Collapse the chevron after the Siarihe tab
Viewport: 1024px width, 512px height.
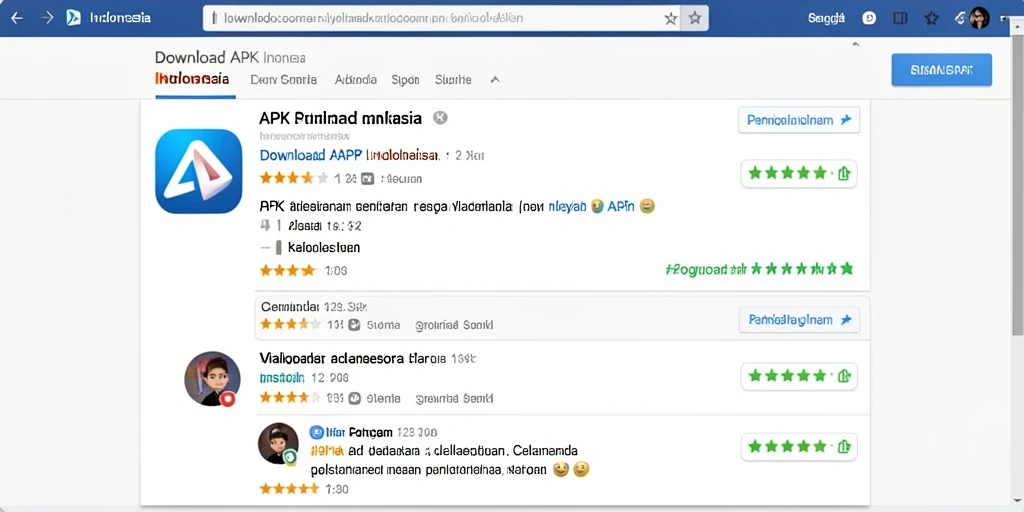(495, 80)
